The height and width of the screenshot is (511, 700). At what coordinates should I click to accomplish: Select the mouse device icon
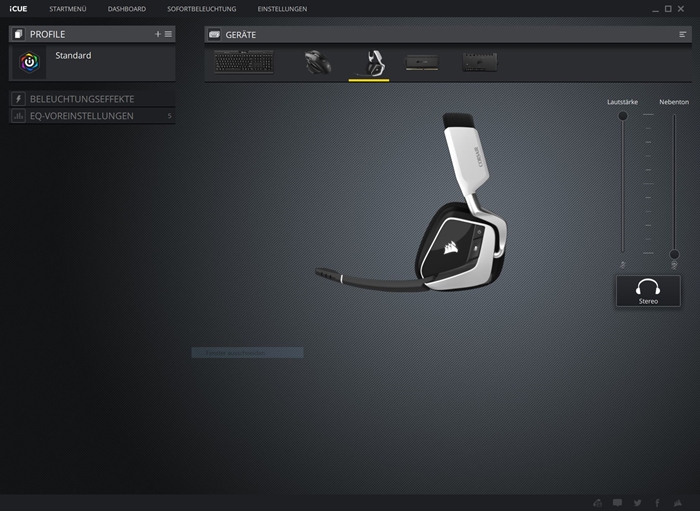pos(318,62)
